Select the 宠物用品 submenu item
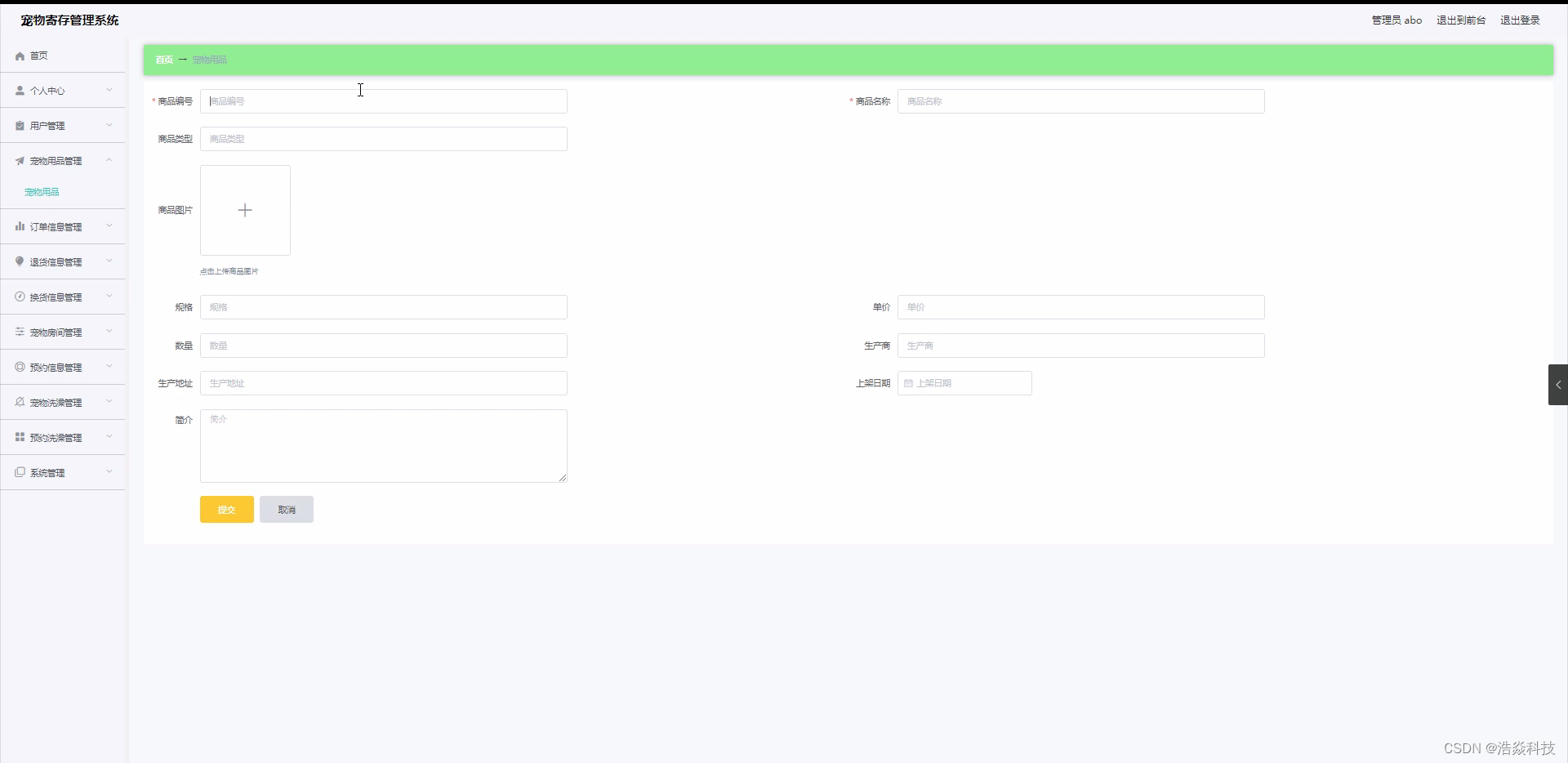1568x763 pixels. (x=42, y=192)
